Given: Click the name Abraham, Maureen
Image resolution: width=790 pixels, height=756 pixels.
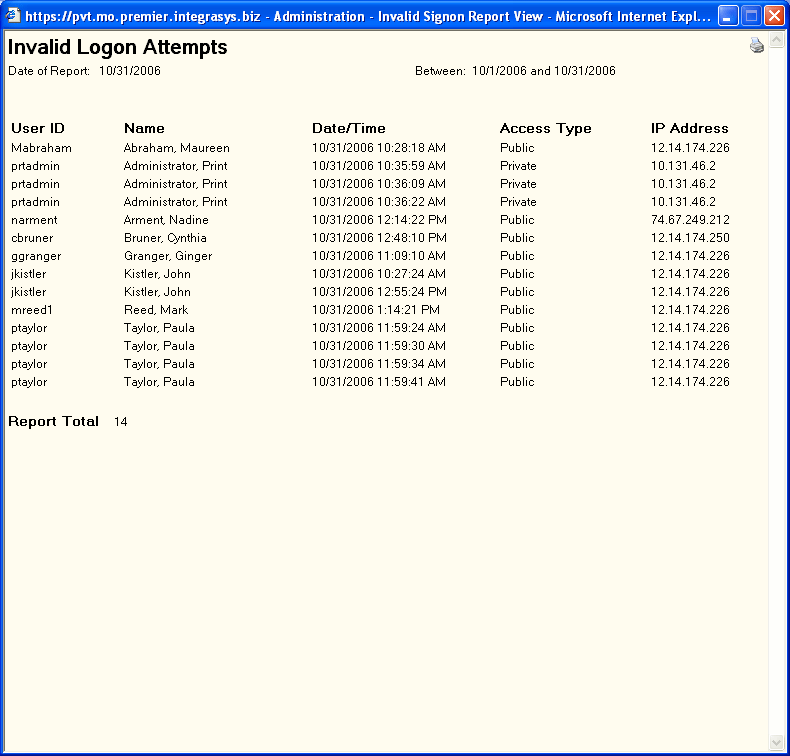Looking at the screenshot, I should 177,148.
